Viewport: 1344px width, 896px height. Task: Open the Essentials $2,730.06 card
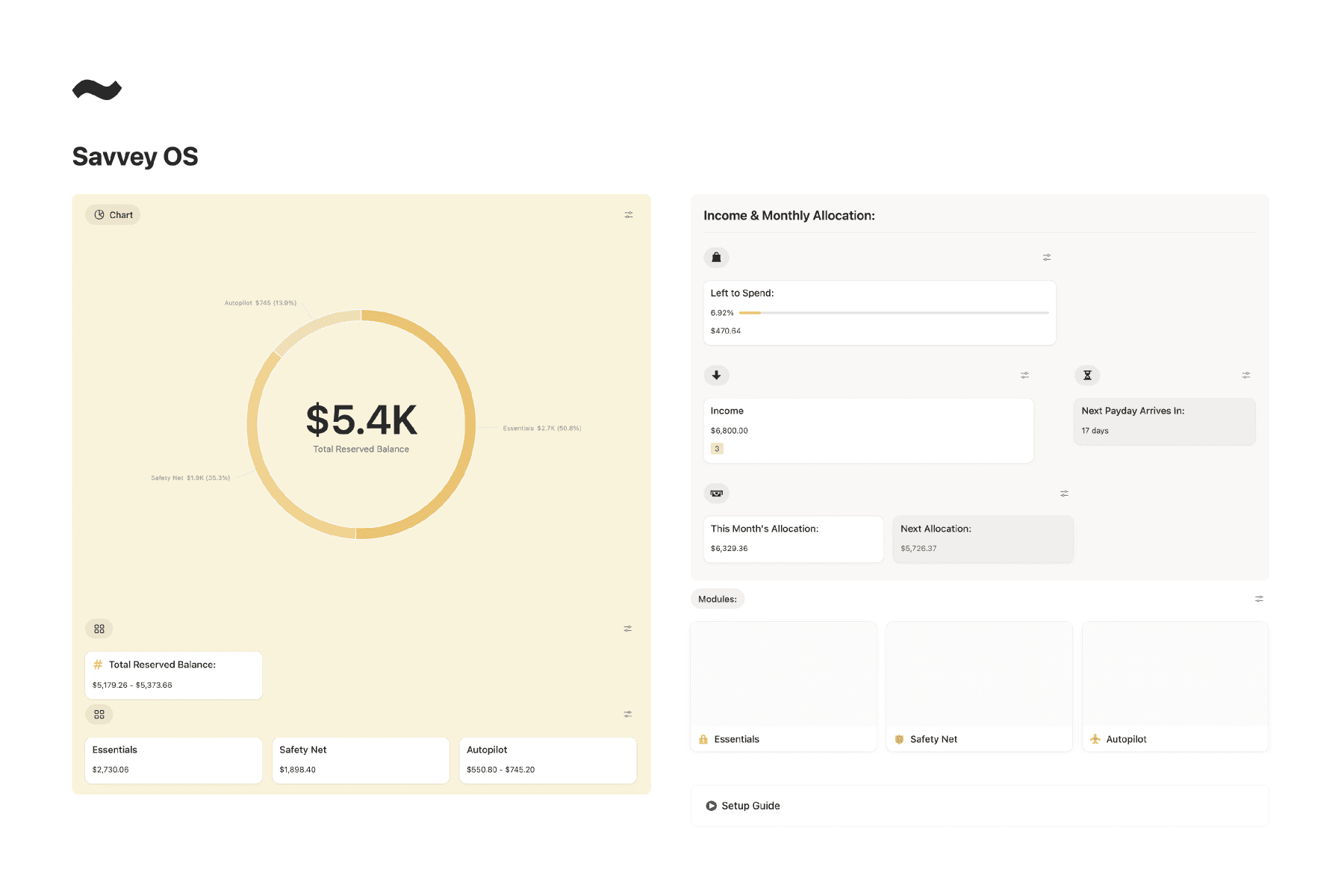[174, 760]
